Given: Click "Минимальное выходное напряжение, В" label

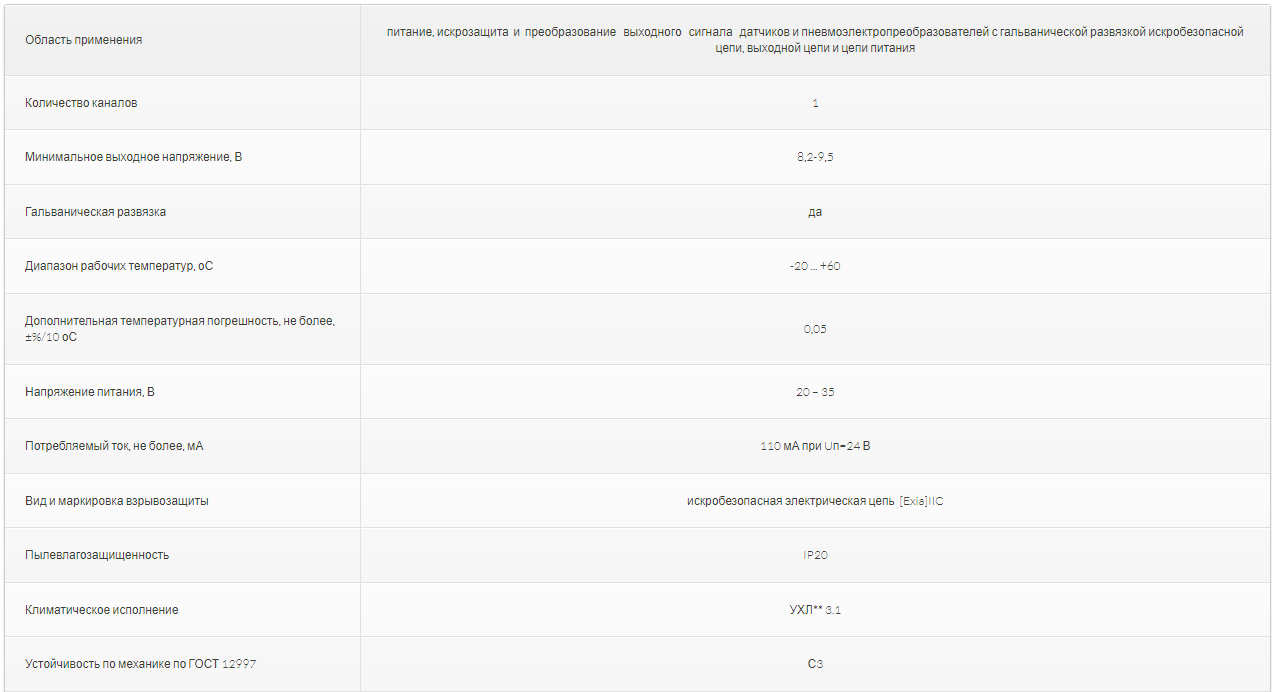Looking at the screenshot, I should tap(133, 157).
